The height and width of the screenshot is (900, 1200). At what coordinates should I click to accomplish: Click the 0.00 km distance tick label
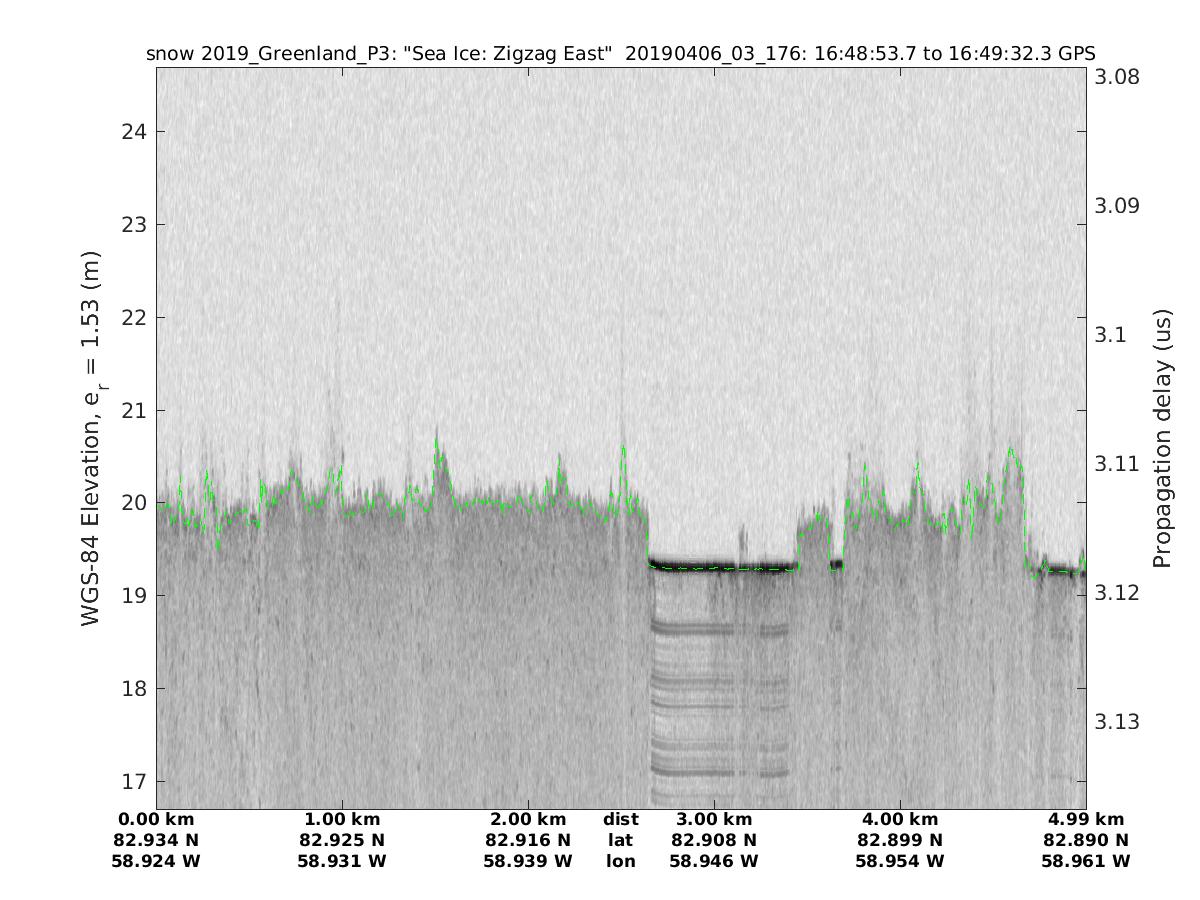157,820
